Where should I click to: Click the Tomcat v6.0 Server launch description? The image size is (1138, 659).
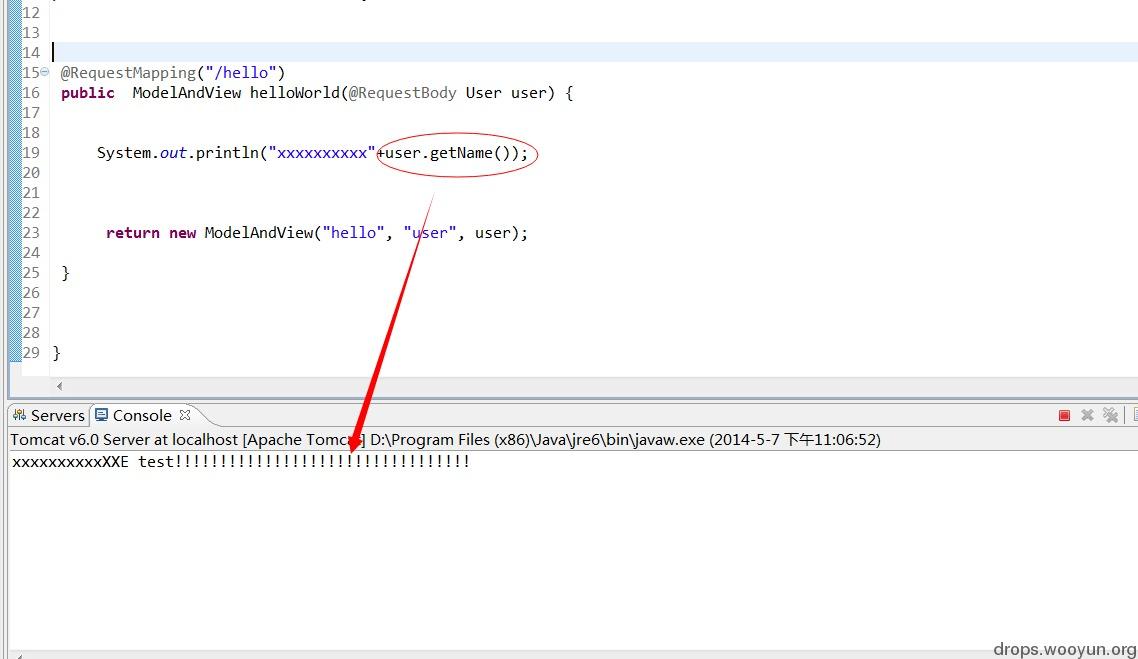tap(445, 440)
